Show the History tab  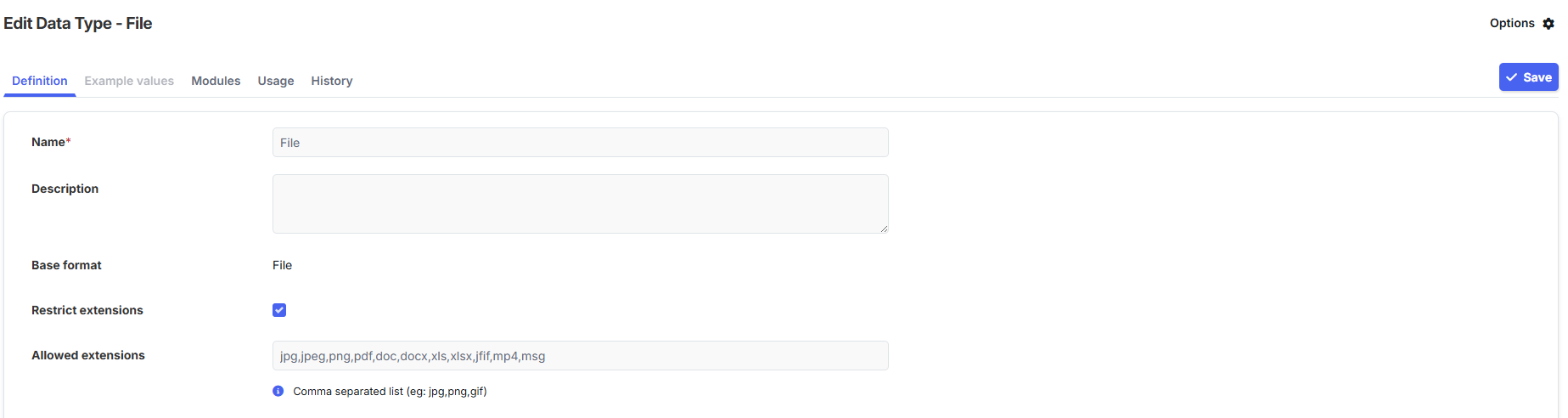coord(332,81)
